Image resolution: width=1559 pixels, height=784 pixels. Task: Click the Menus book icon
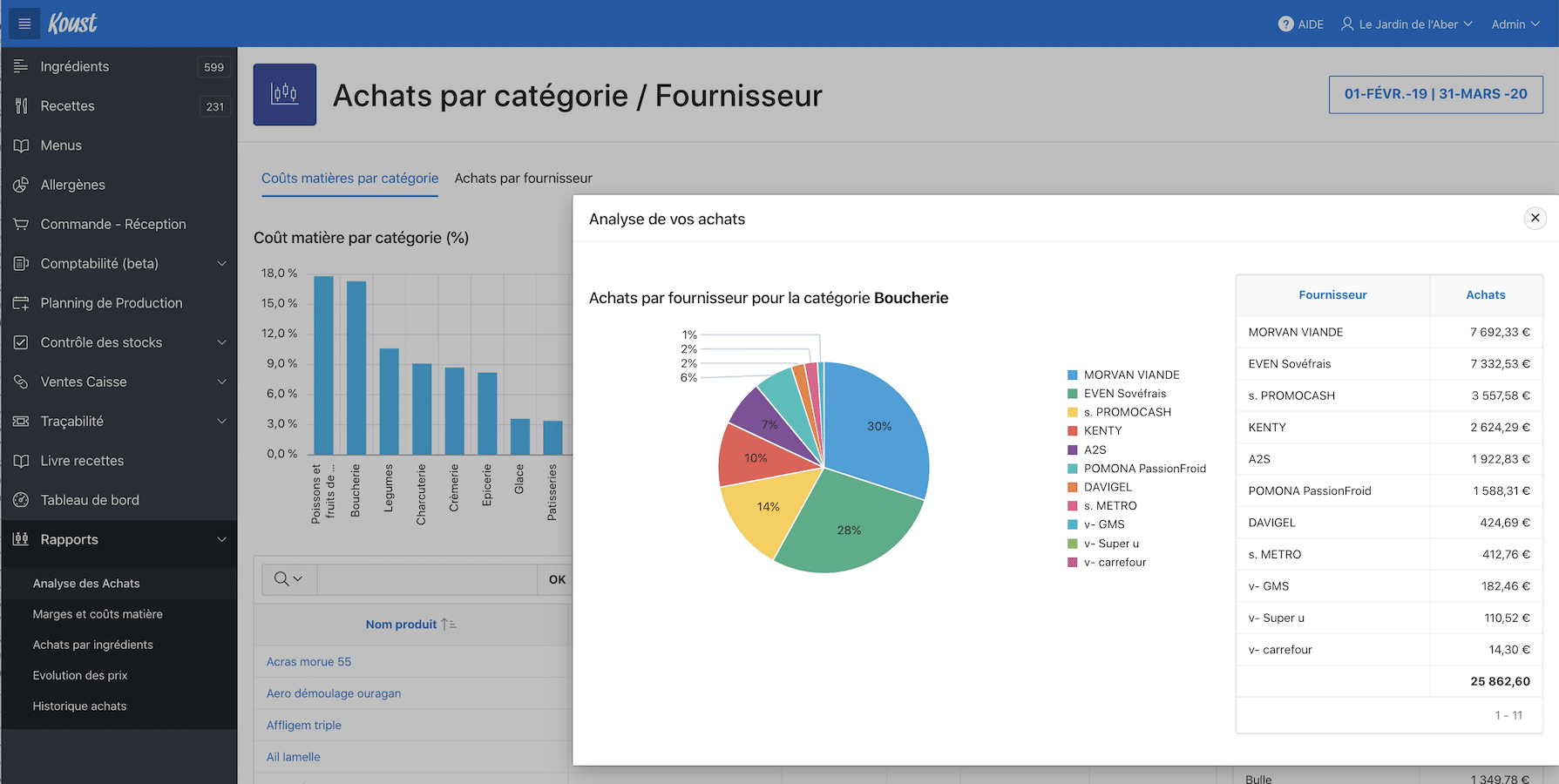[19, 145]
